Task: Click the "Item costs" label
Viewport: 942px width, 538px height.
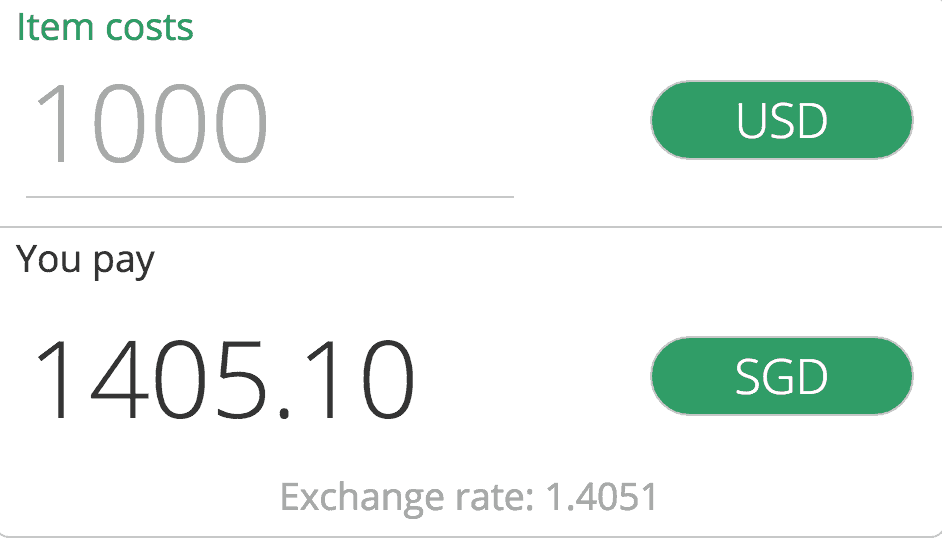Action: (105, 27)
